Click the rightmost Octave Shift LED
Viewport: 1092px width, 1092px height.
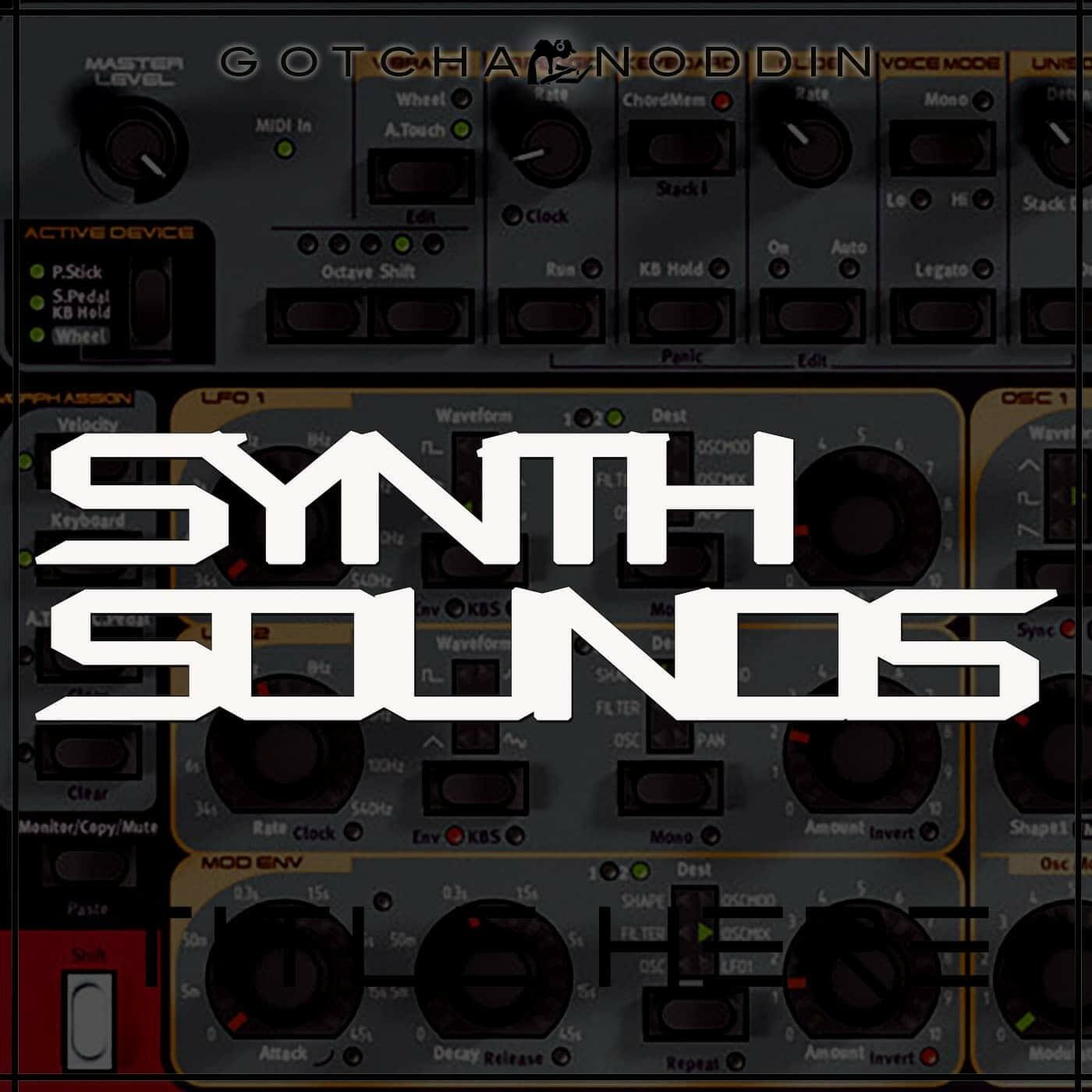coord(433,244)
